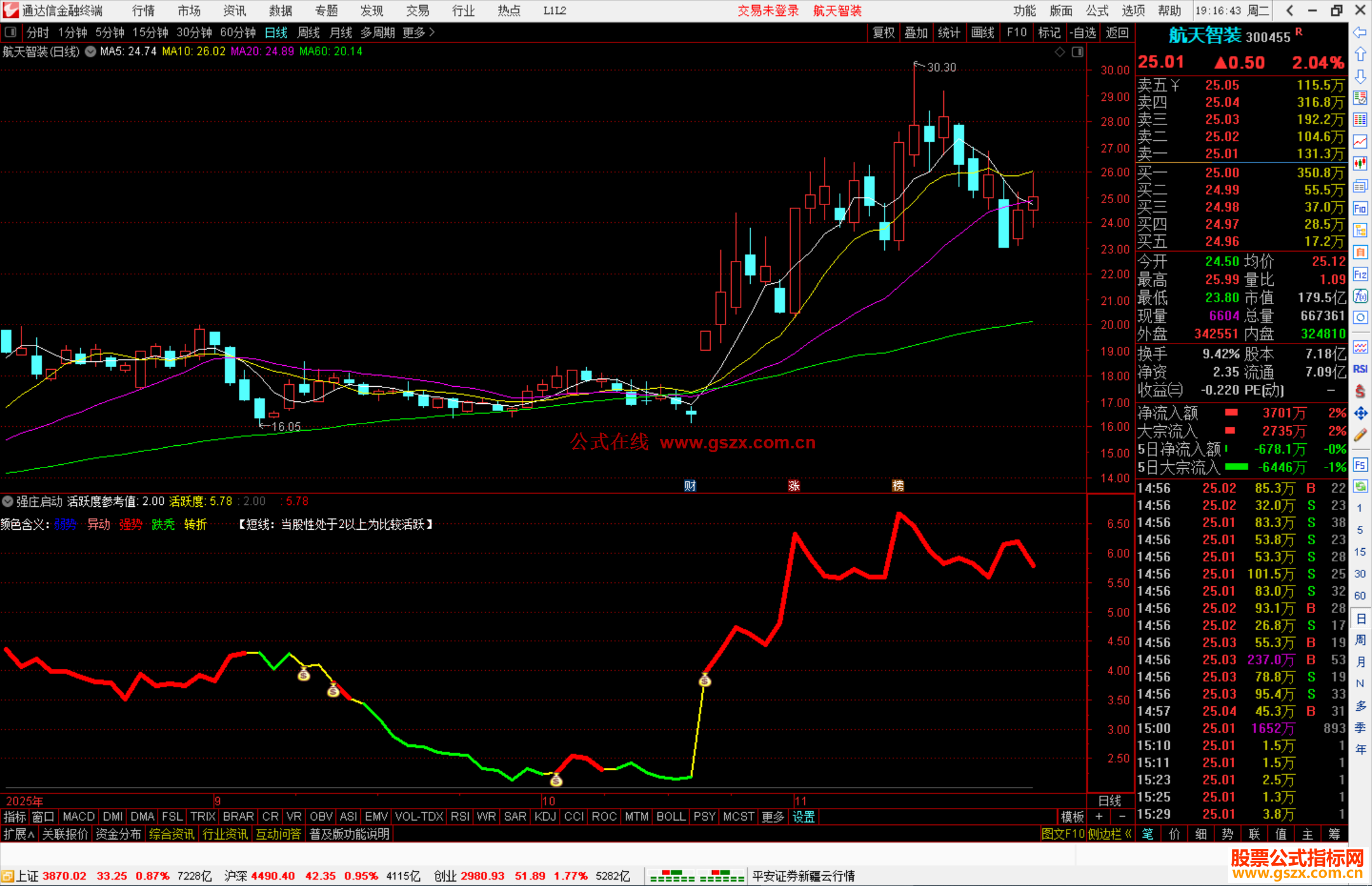Open the 公式 menu
The image size is (1372, 886).
(1096, 11)
